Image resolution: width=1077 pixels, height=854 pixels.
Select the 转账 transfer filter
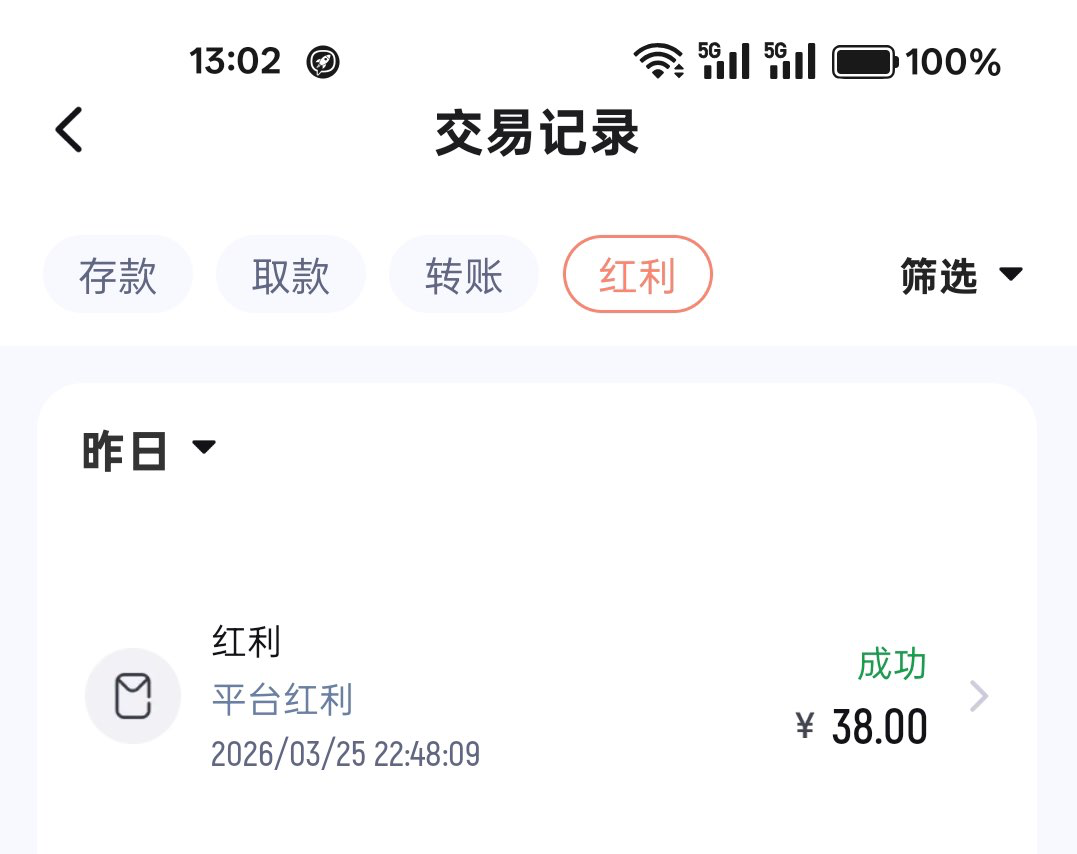coord(464,275)
